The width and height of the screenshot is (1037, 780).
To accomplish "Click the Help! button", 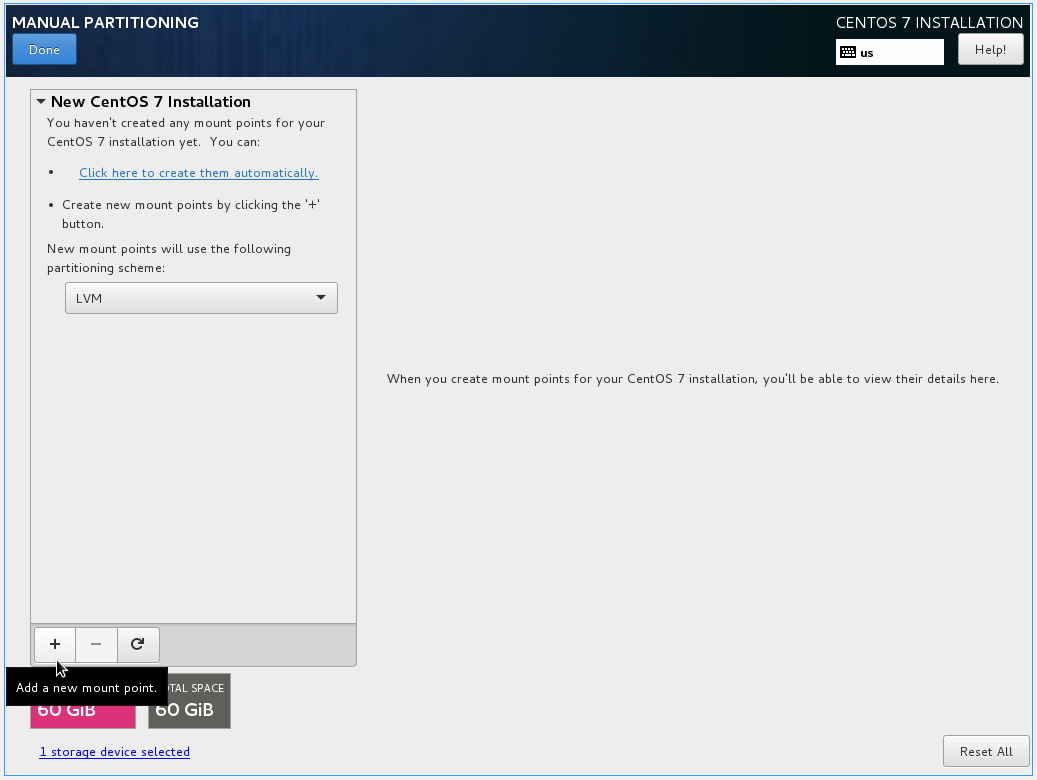I will click(x=990, y=50).
